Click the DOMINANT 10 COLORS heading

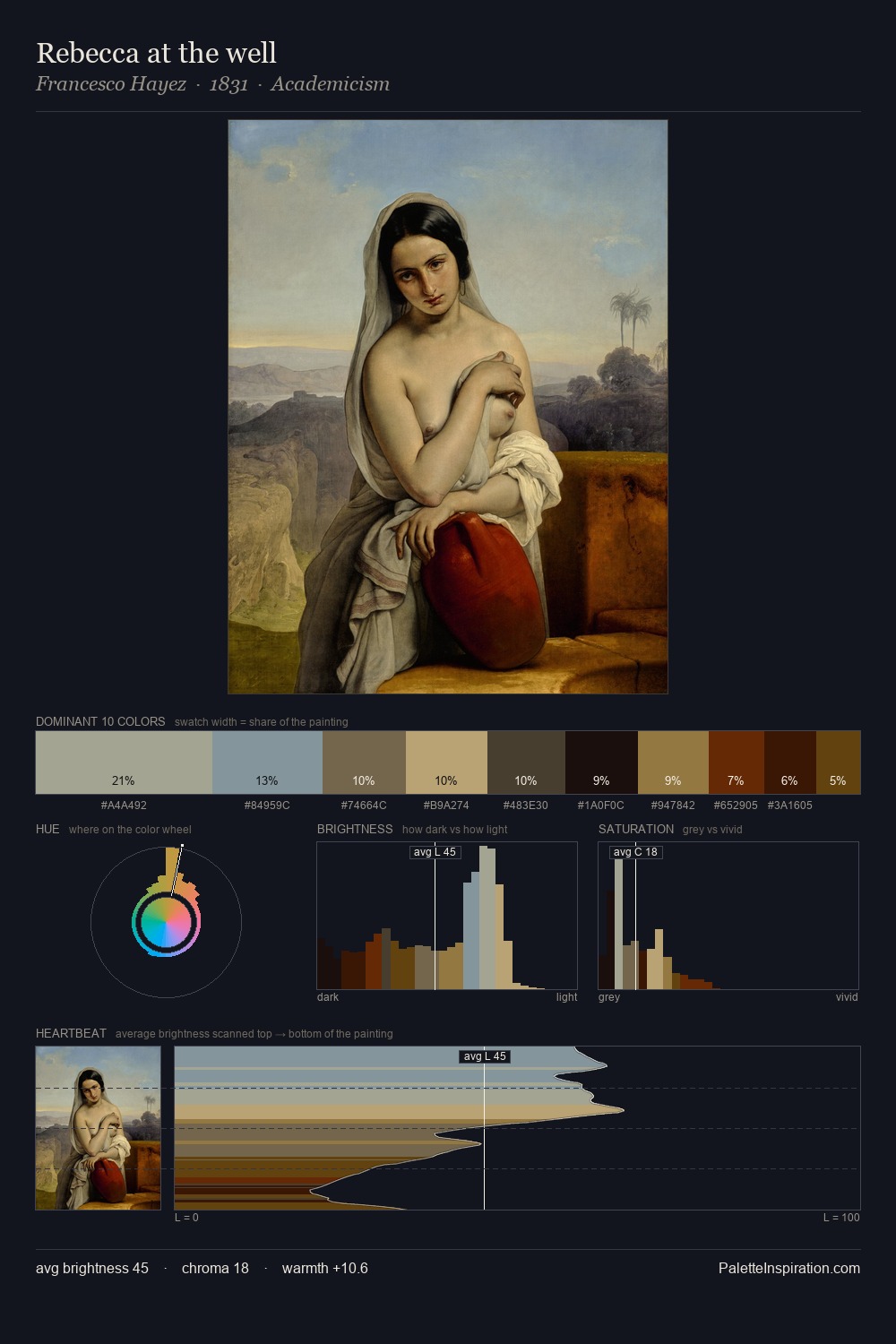[100, 721]
